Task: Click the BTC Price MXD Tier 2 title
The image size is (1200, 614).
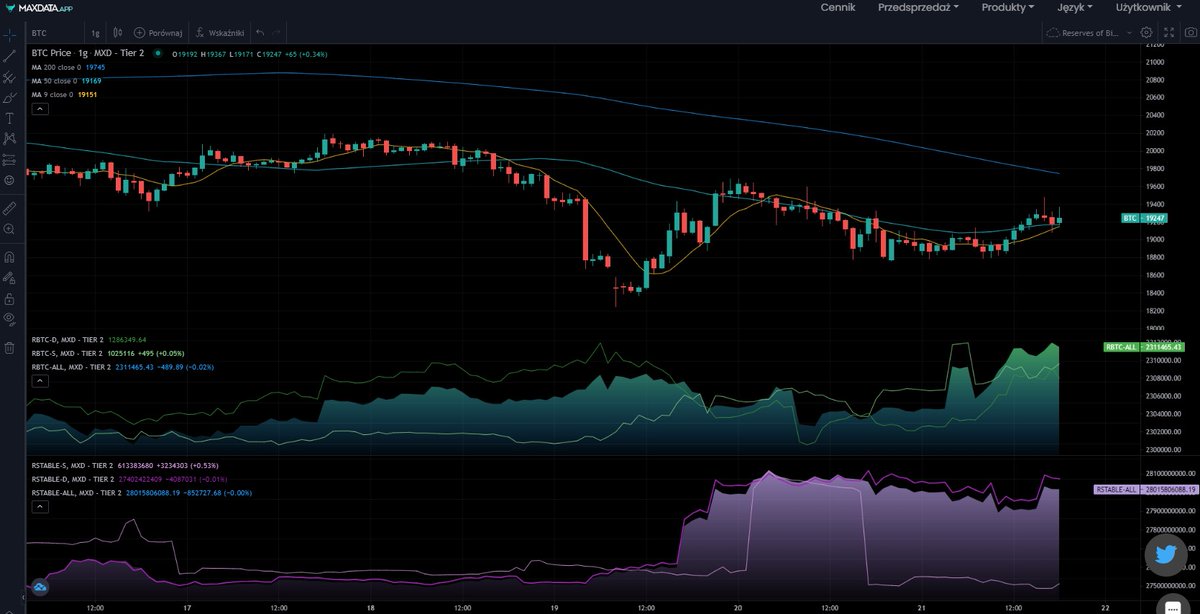Action: (88, 53)
